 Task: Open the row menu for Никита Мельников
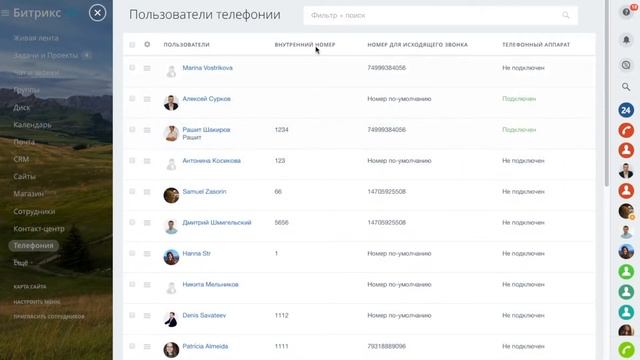pos(147,285)
